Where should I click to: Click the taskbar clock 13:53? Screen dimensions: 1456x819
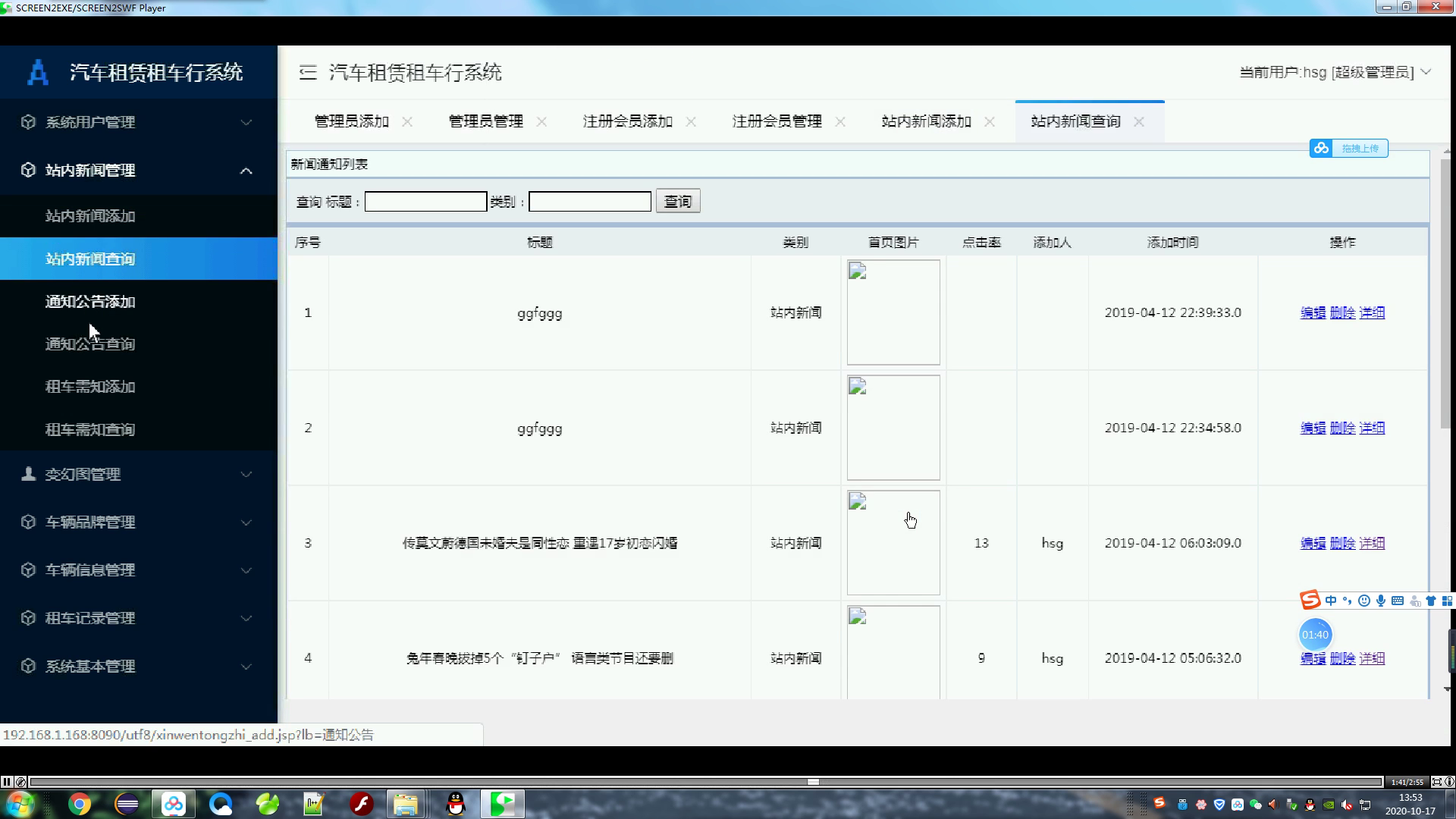click(1410, 798)
